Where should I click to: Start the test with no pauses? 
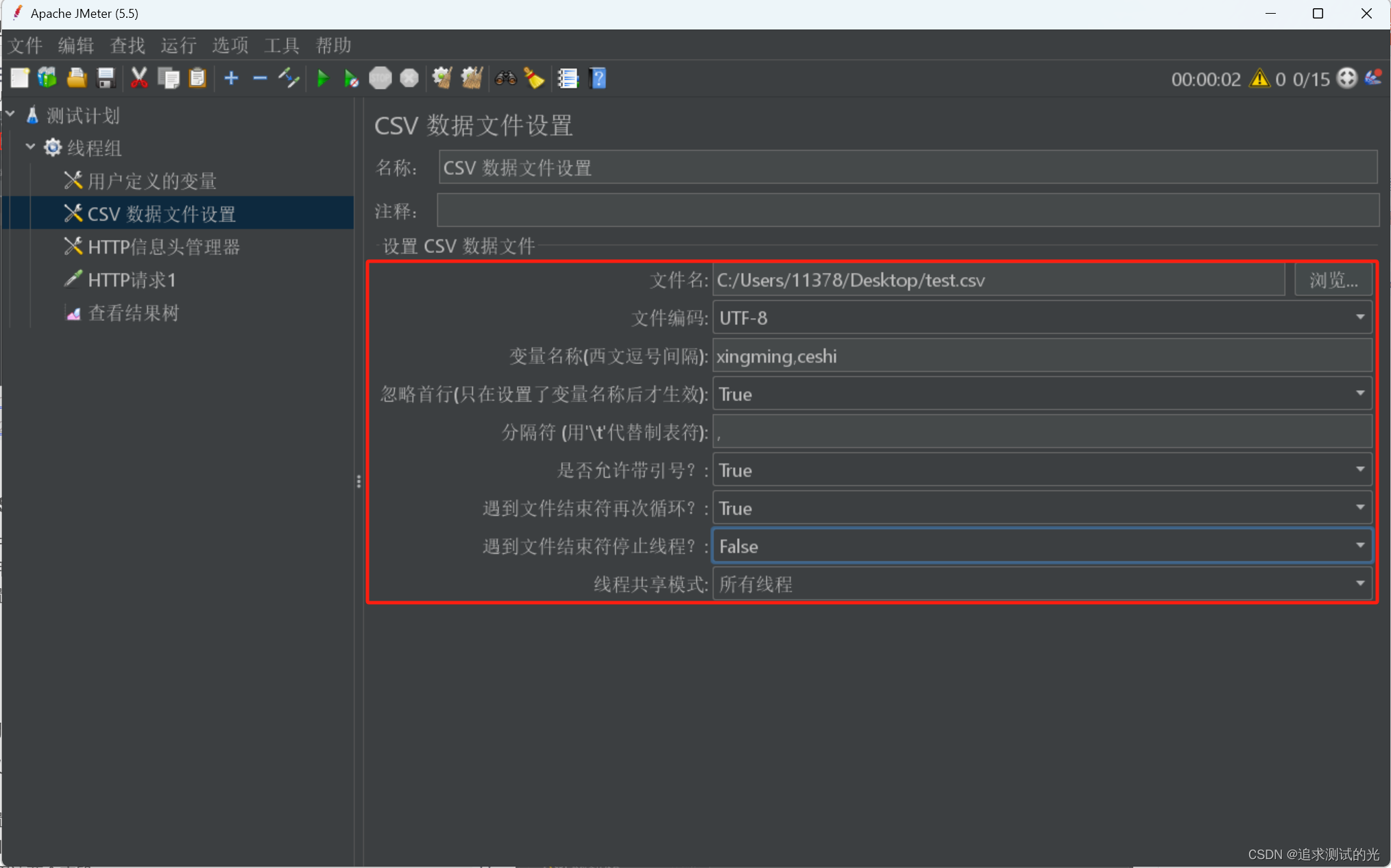pyautogui.click(x=351, y=78)
